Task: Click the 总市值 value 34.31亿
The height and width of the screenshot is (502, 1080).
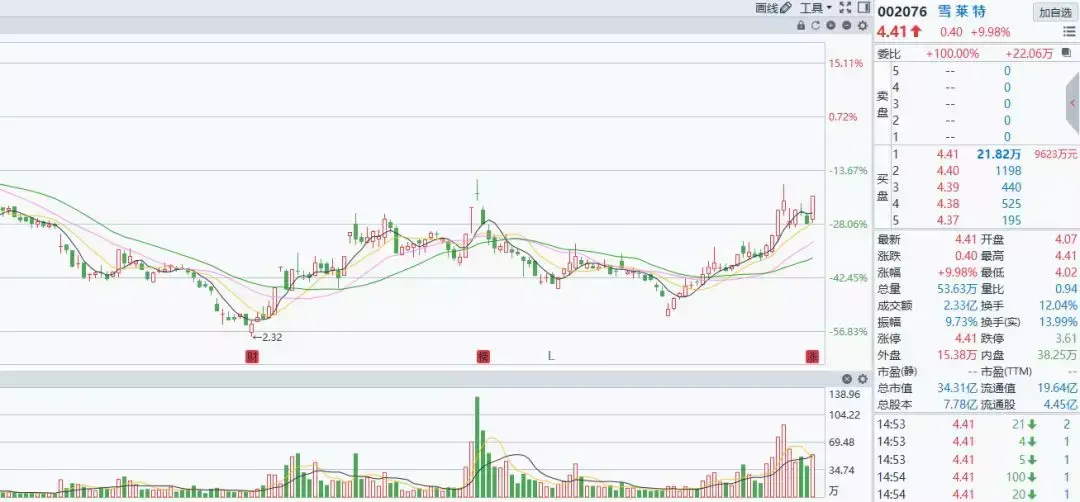Action: [955, 388]
